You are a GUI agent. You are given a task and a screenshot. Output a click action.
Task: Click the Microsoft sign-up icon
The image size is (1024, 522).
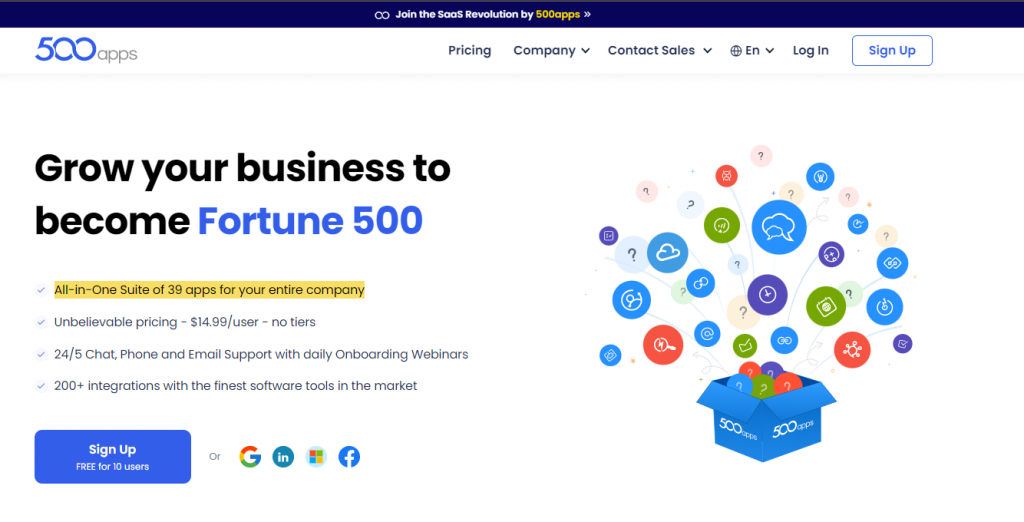click(x=316, y=457)
